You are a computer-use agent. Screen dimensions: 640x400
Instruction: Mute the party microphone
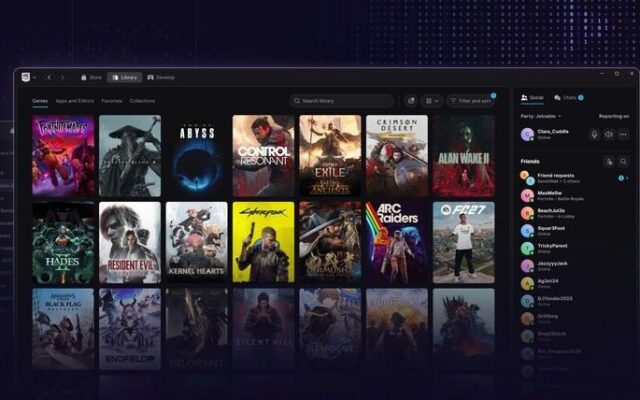click(594, 134)
